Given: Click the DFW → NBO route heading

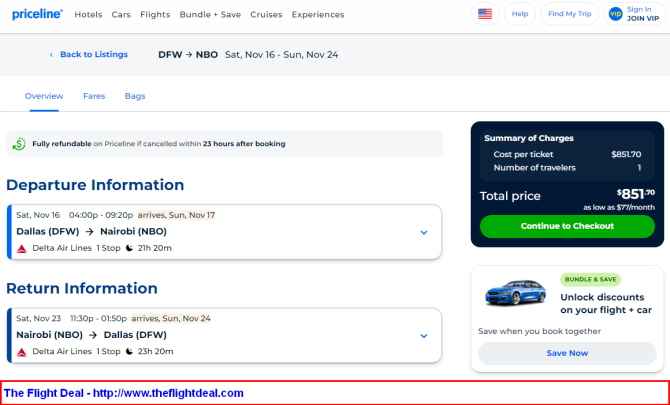Looking at the screenshot, I should pyautogui.click(x=188, y=55).
